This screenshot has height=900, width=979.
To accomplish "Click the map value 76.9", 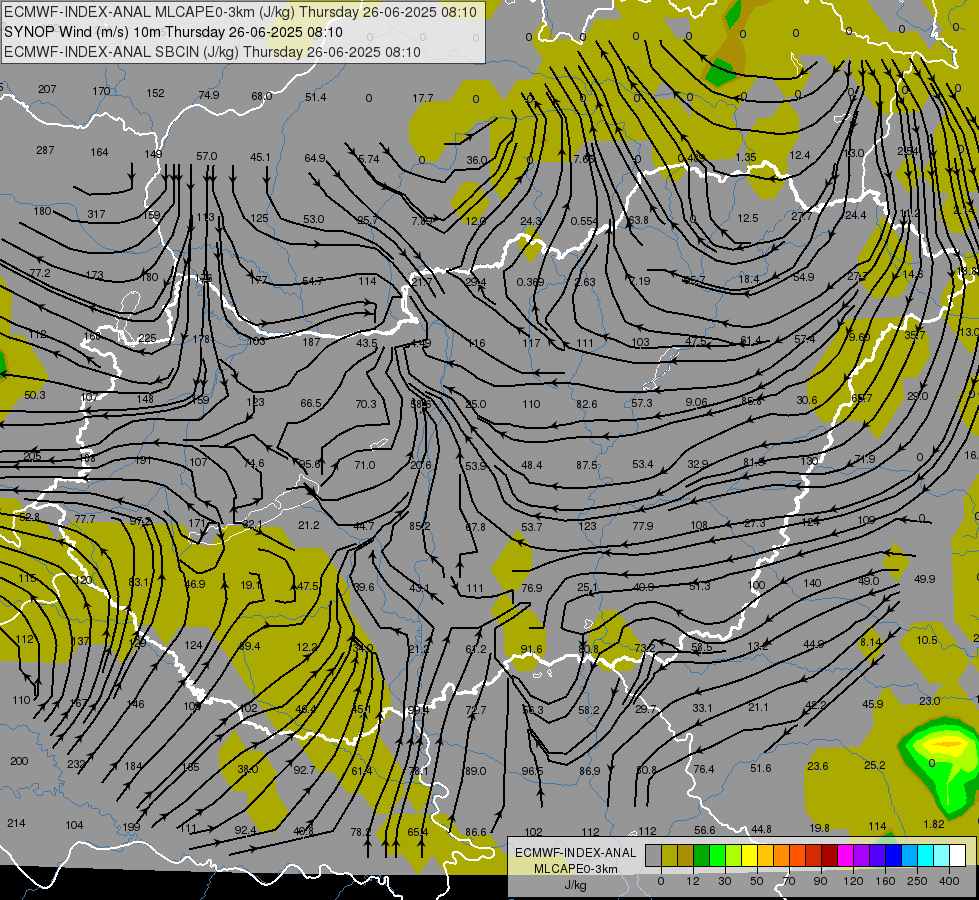I will (x=531, y=588).
